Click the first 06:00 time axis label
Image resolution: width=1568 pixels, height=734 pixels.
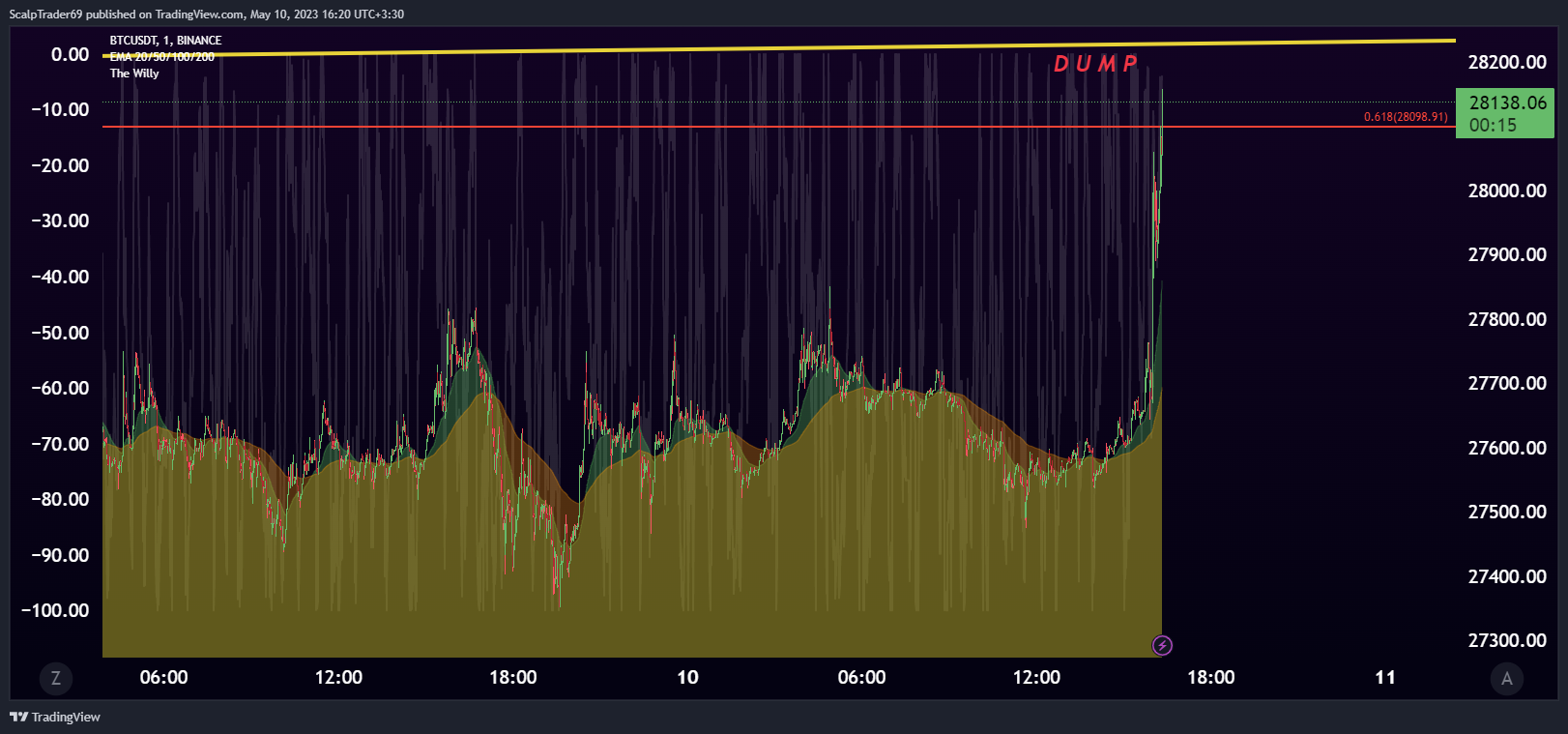tap(164, 677)
